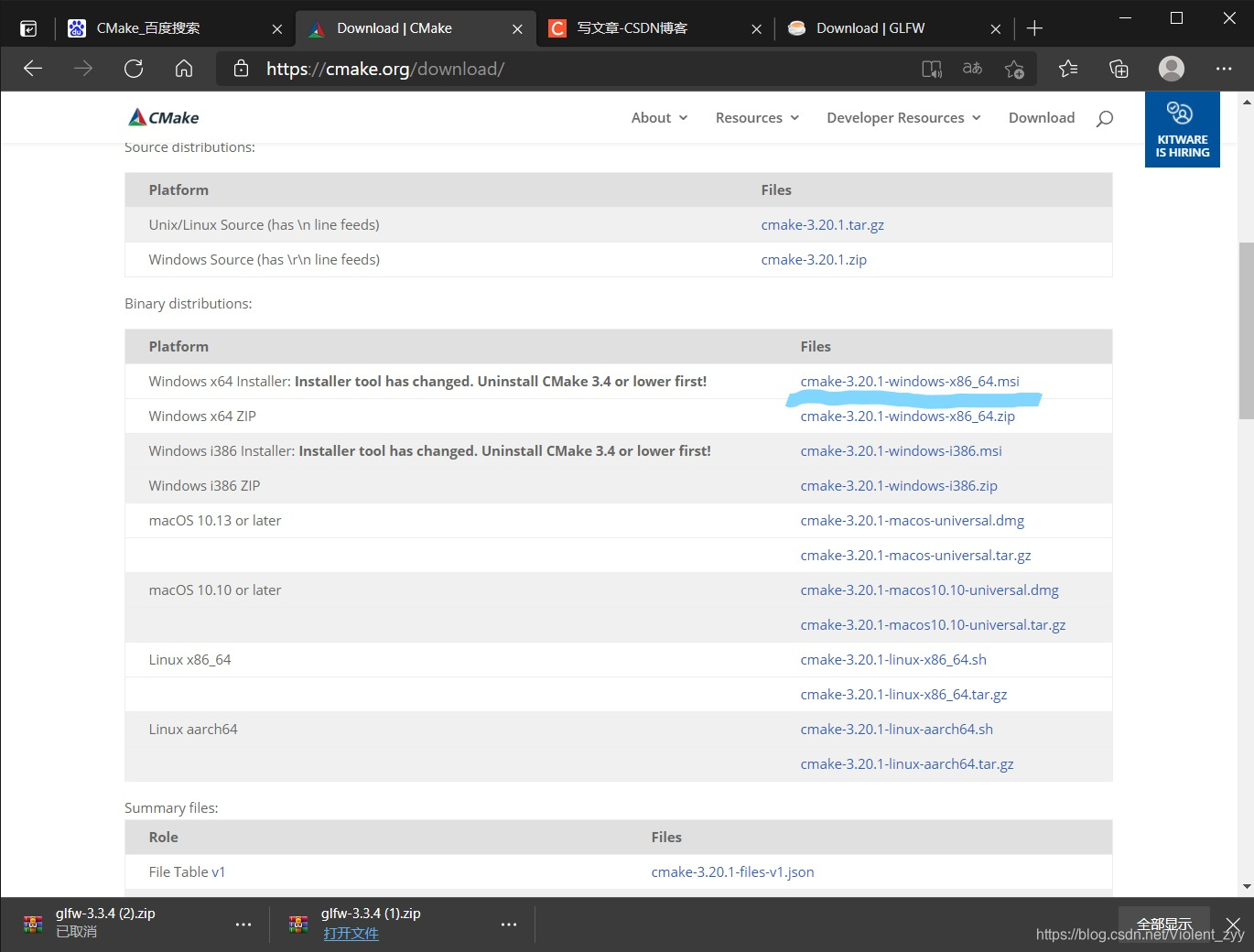Select the 'Linux aarch64' platform text
Image resolution: width=1254 pixels, height=952 pixels.
tap(193, 730)
